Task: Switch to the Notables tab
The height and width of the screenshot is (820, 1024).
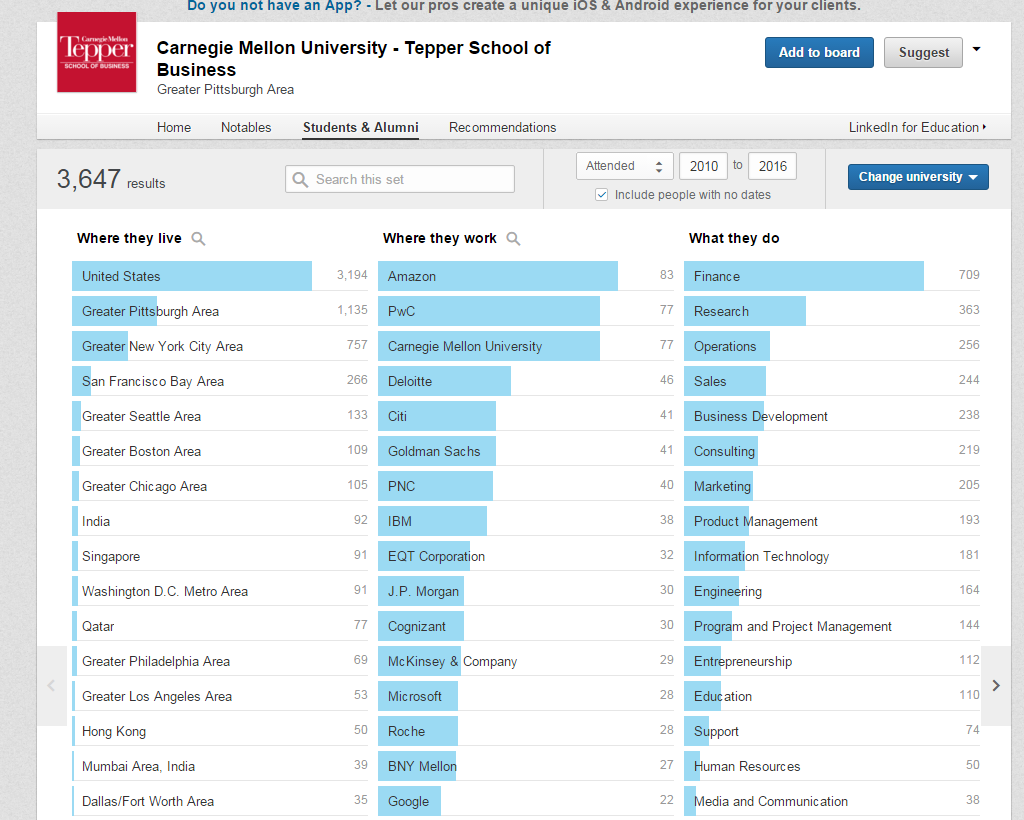Action: click(x=246, y=127)
